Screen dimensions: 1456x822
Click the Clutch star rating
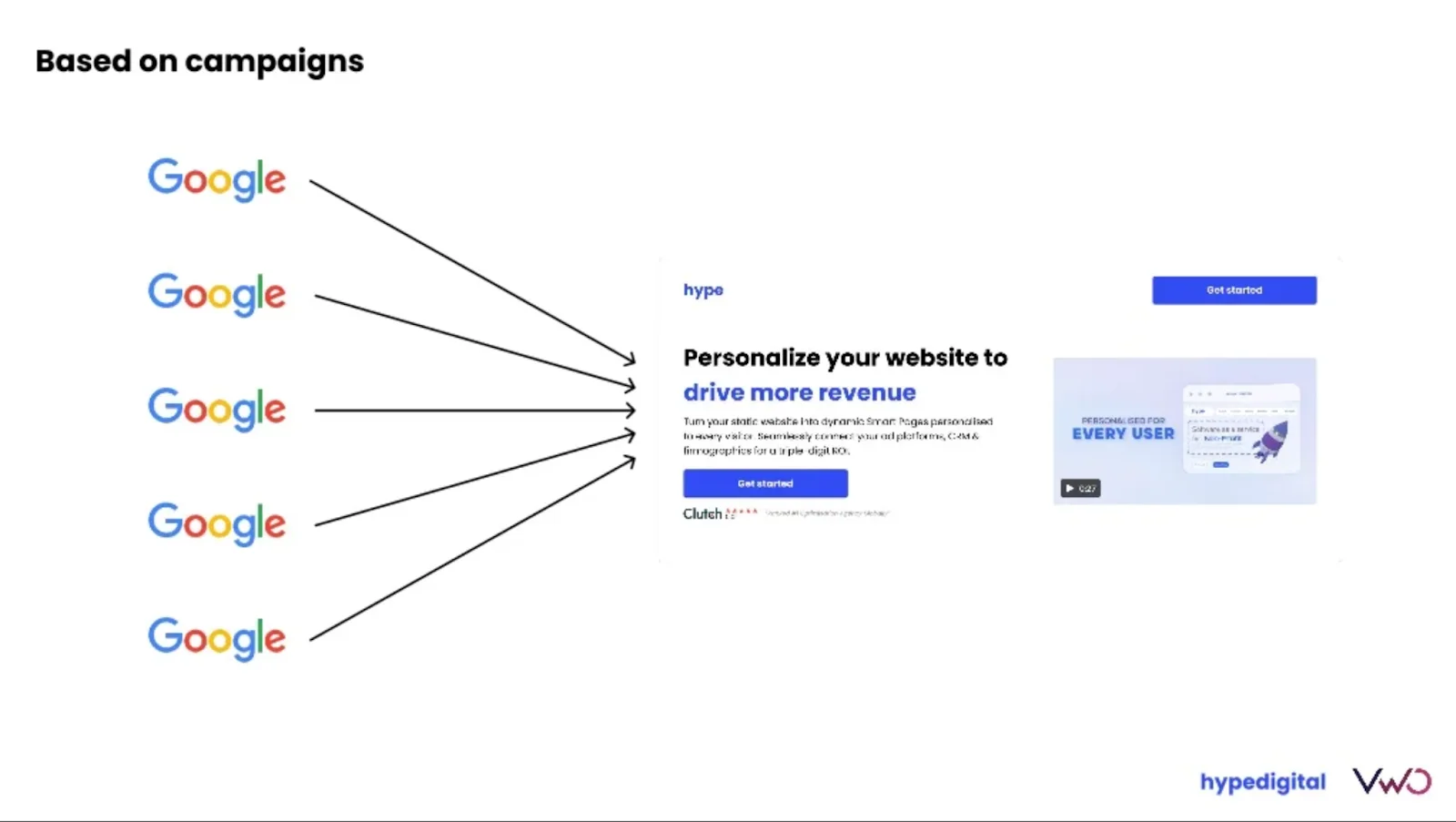(743, 512)
